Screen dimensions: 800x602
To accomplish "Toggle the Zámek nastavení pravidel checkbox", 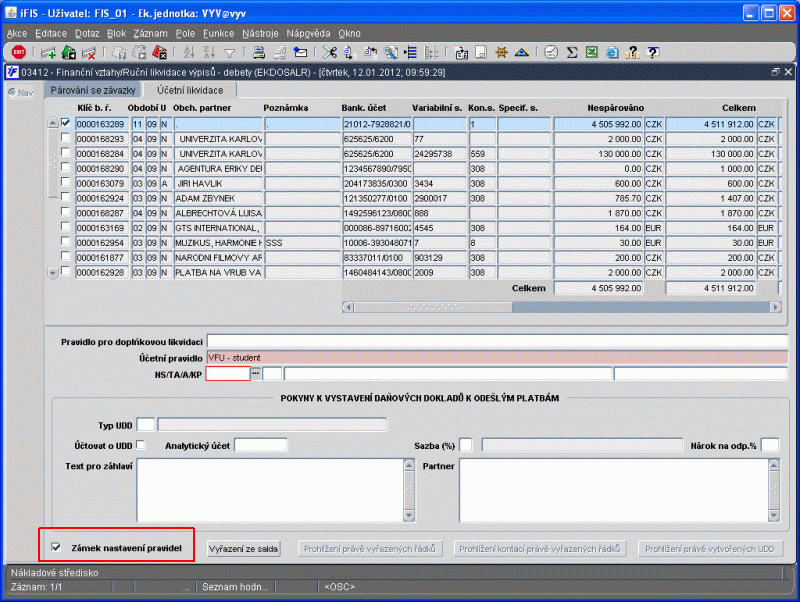I will (56, 547).
